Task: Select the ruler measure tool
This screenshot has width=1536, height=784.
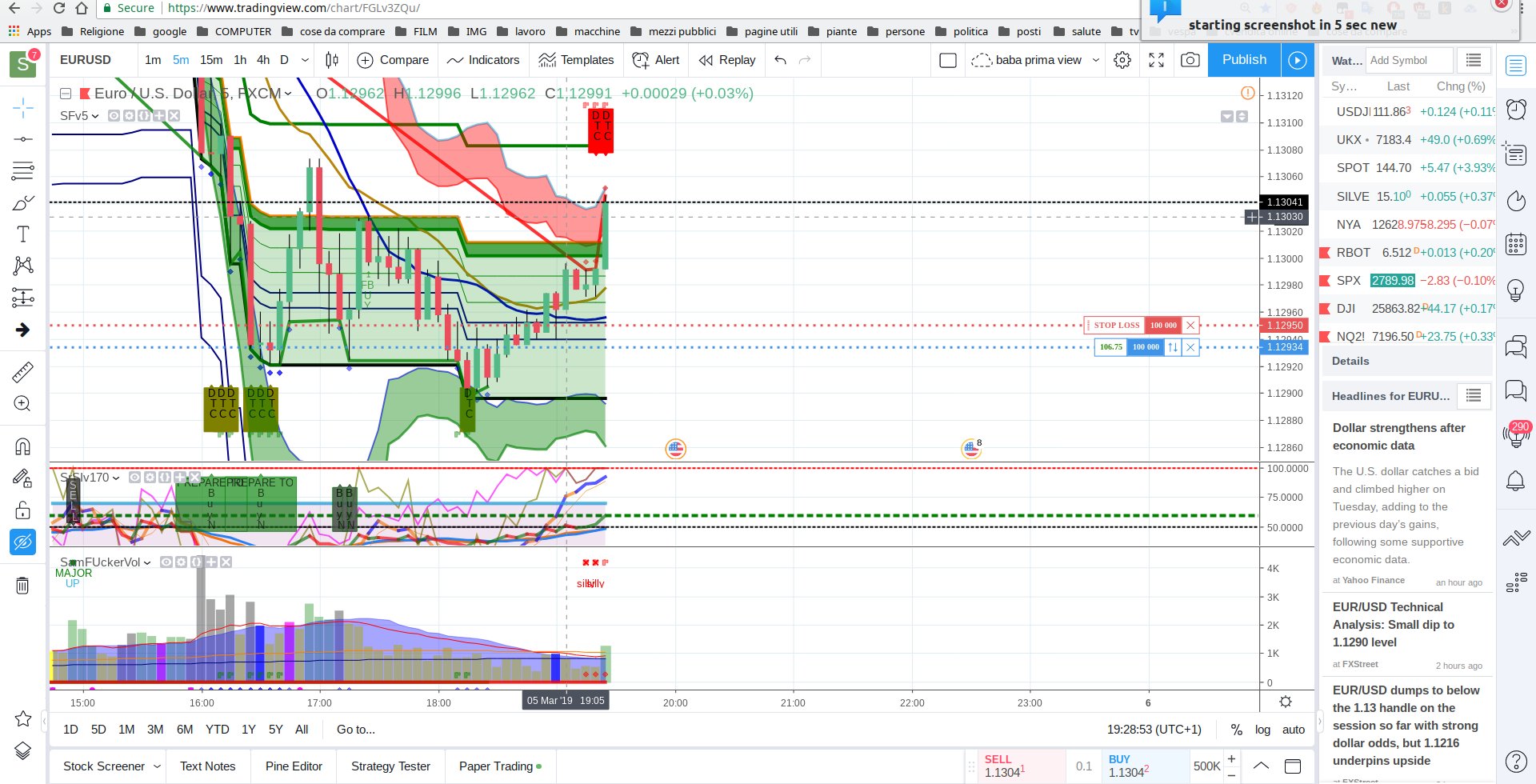Action: 23,371
